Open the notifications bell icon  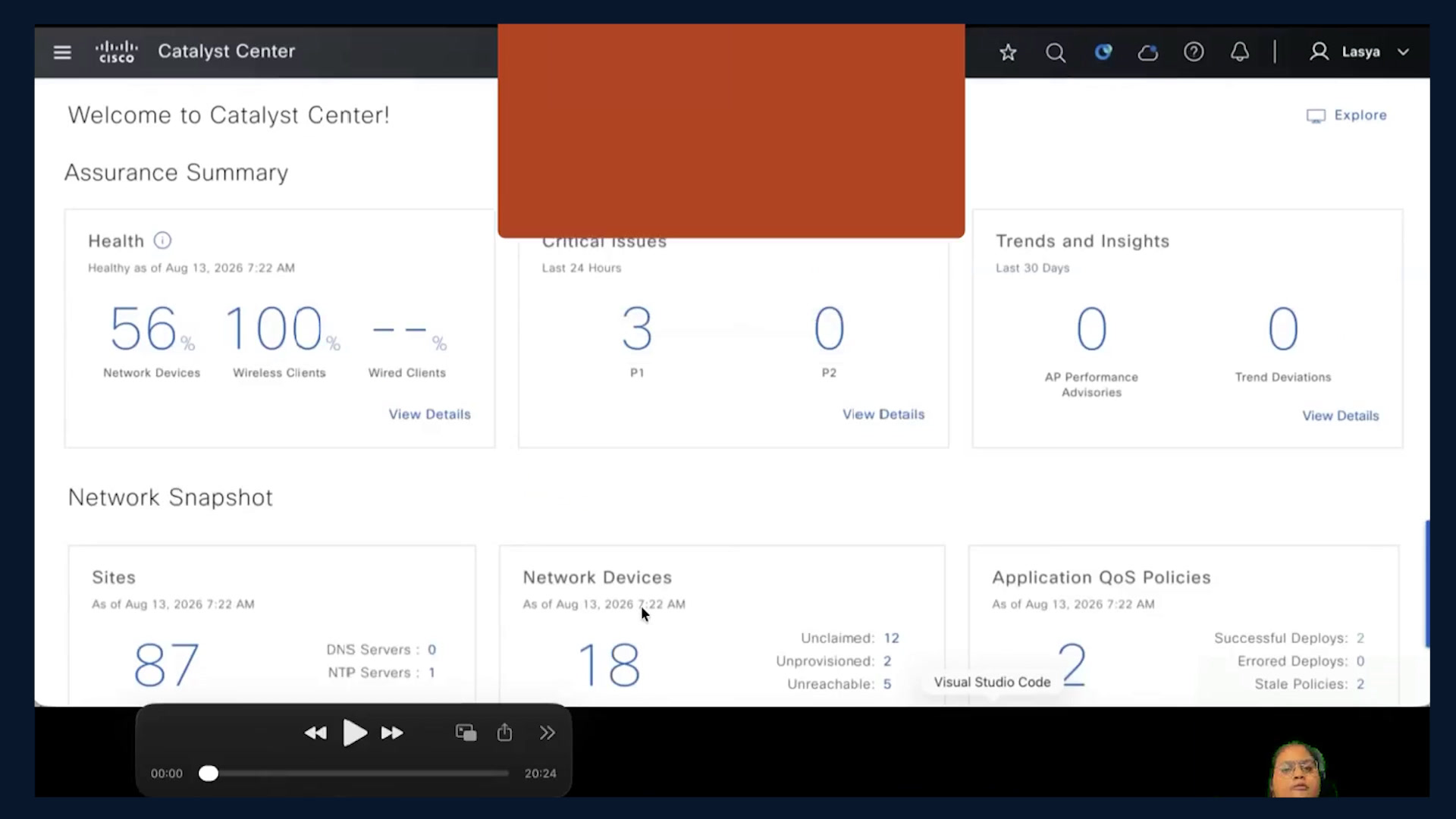pyautogui.click(x=1240, y=52)
